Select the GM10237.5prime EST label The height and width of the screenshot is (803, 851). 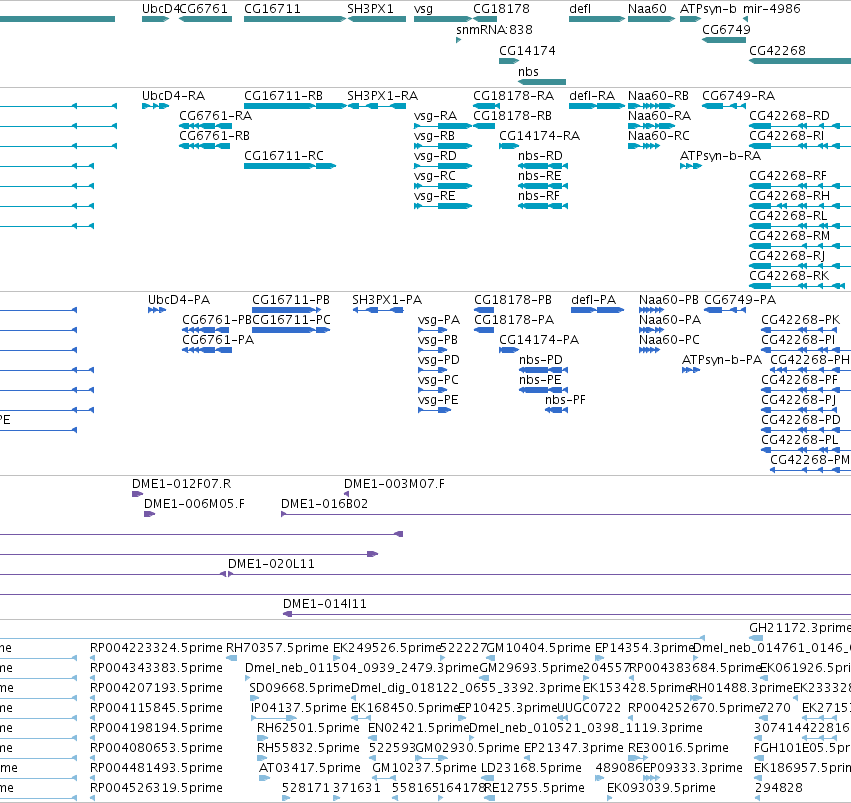point(424,768)
